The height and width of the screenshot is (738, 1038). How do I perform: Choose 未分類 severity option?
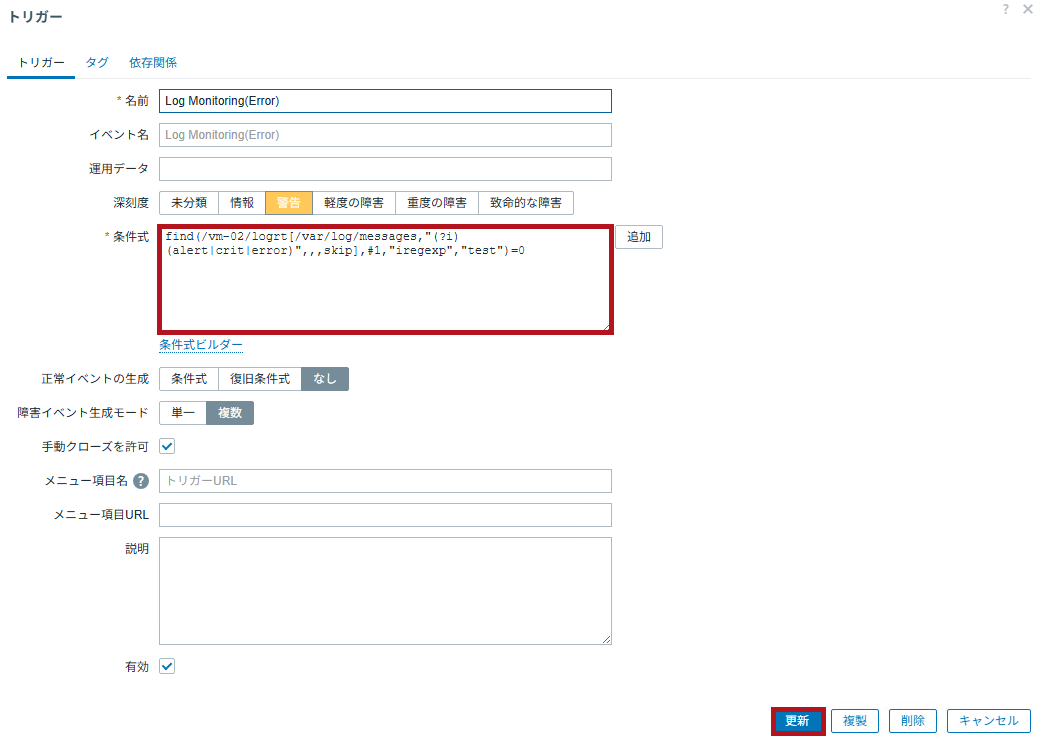188,203
